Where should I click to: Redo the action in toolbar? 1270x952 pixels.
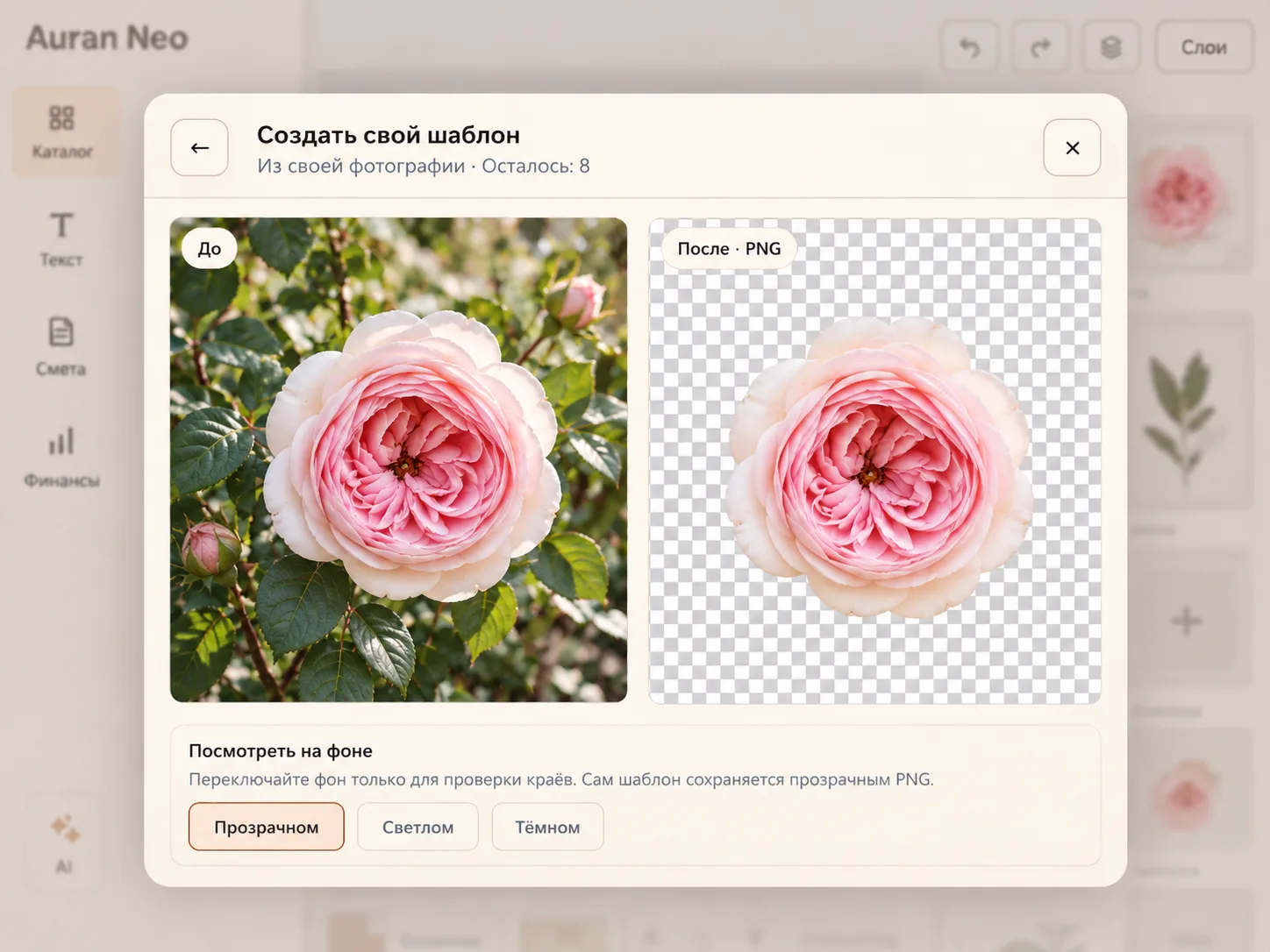1040,47
